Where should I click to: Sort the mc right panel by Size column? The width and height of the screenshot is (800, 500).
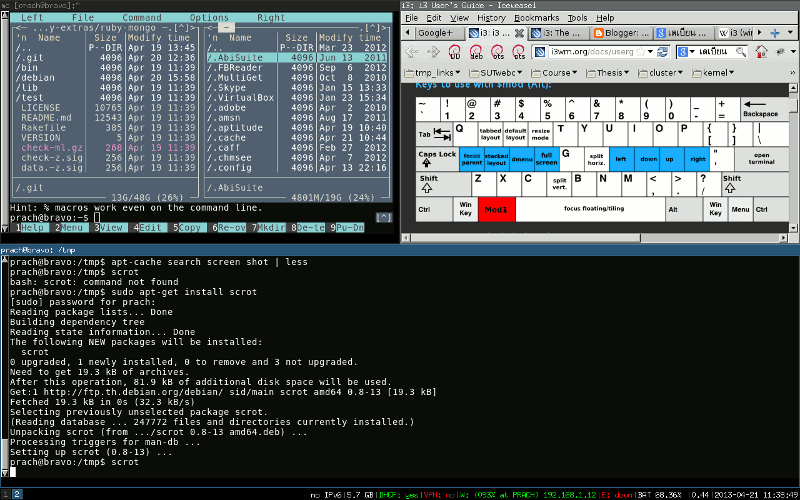point(296,38)
